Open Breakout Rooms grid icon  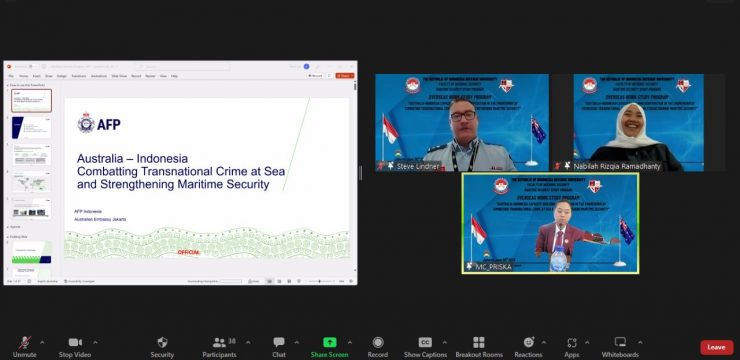[x=479, y=343]
